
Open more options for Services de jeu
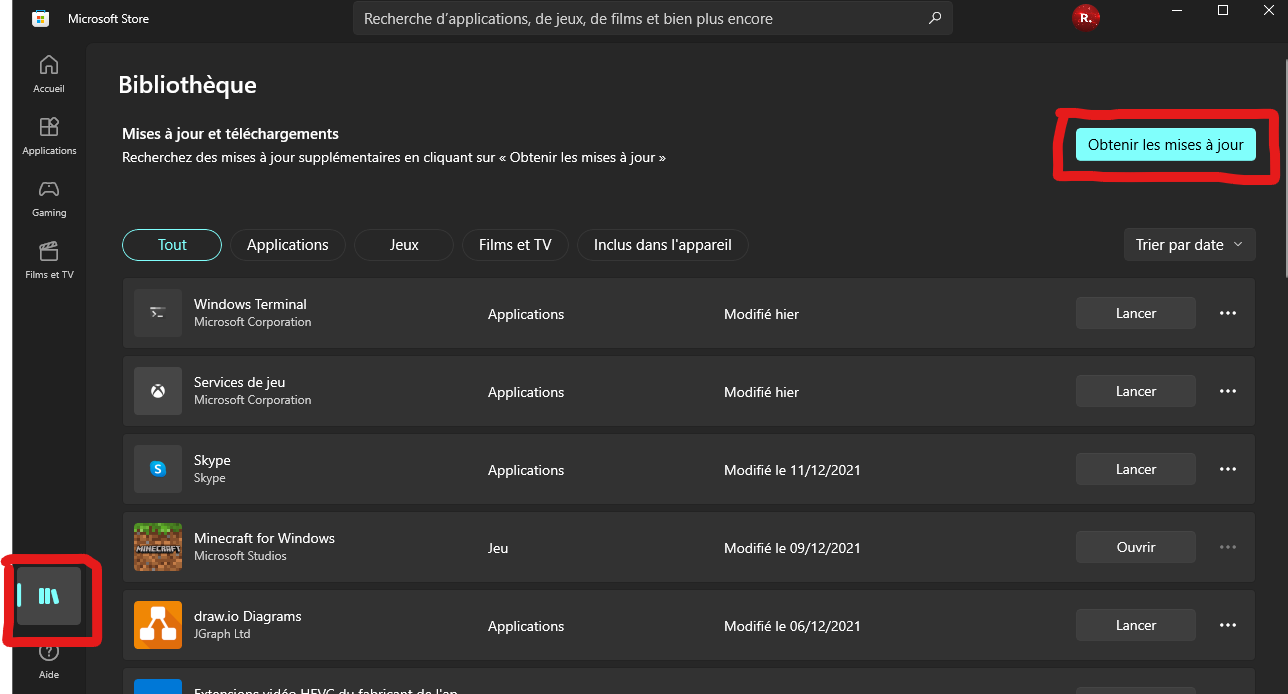coord(1228,391)
